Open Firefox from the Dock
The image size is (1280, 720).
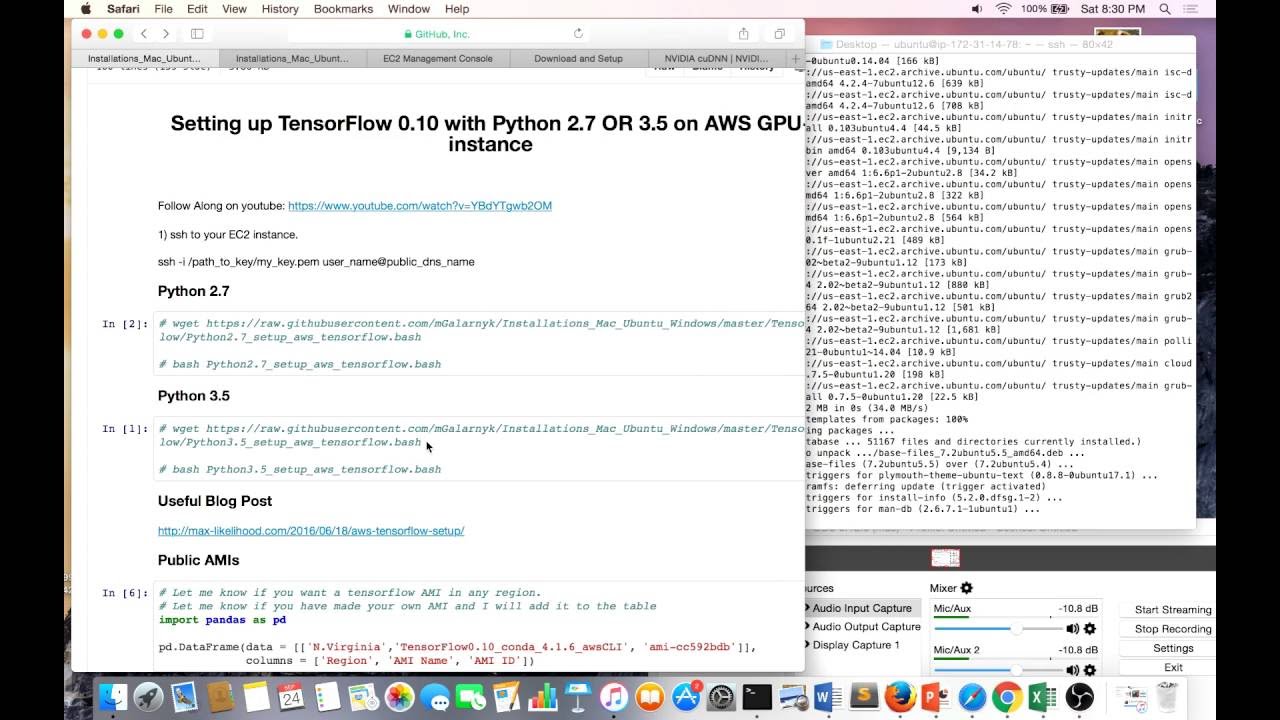point(900,697)
